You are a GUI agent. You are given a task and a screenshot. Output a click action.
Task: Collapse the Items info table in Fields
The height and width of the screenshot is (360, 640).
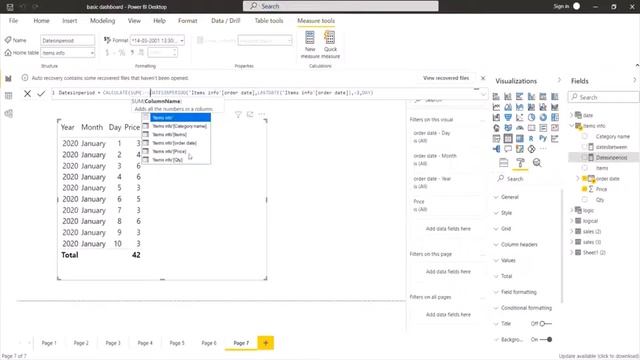tap(572, 126)
